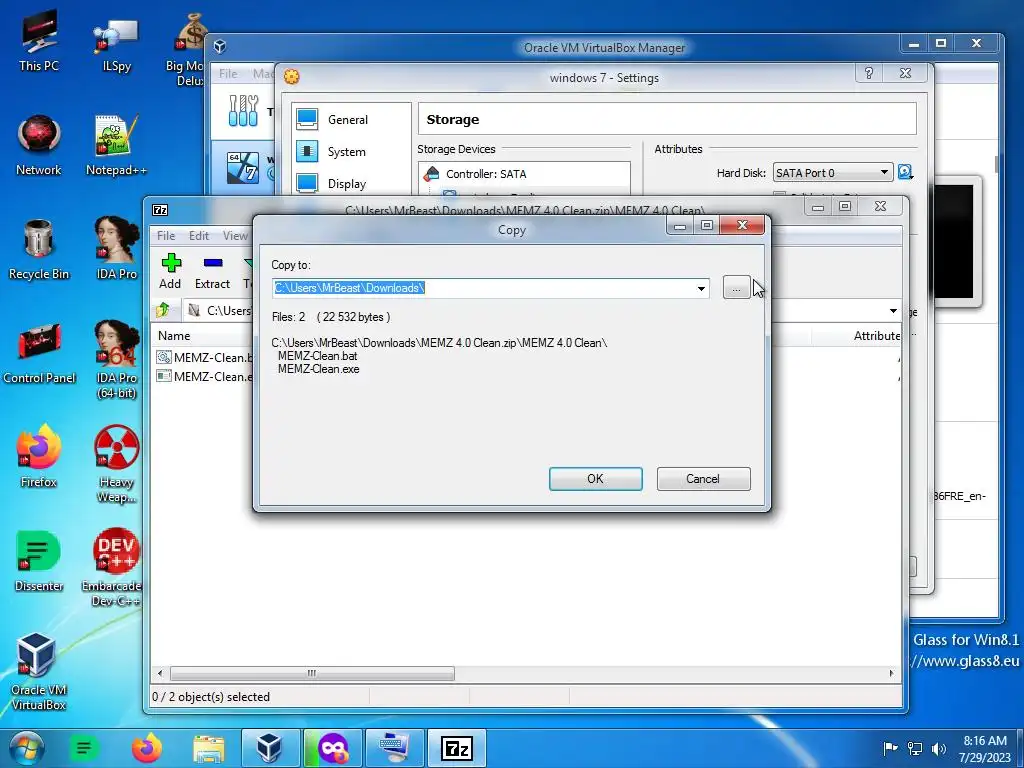Click the Windows Start button
This screenshot has height=768, width=1024.
click(x=26, y=748)
